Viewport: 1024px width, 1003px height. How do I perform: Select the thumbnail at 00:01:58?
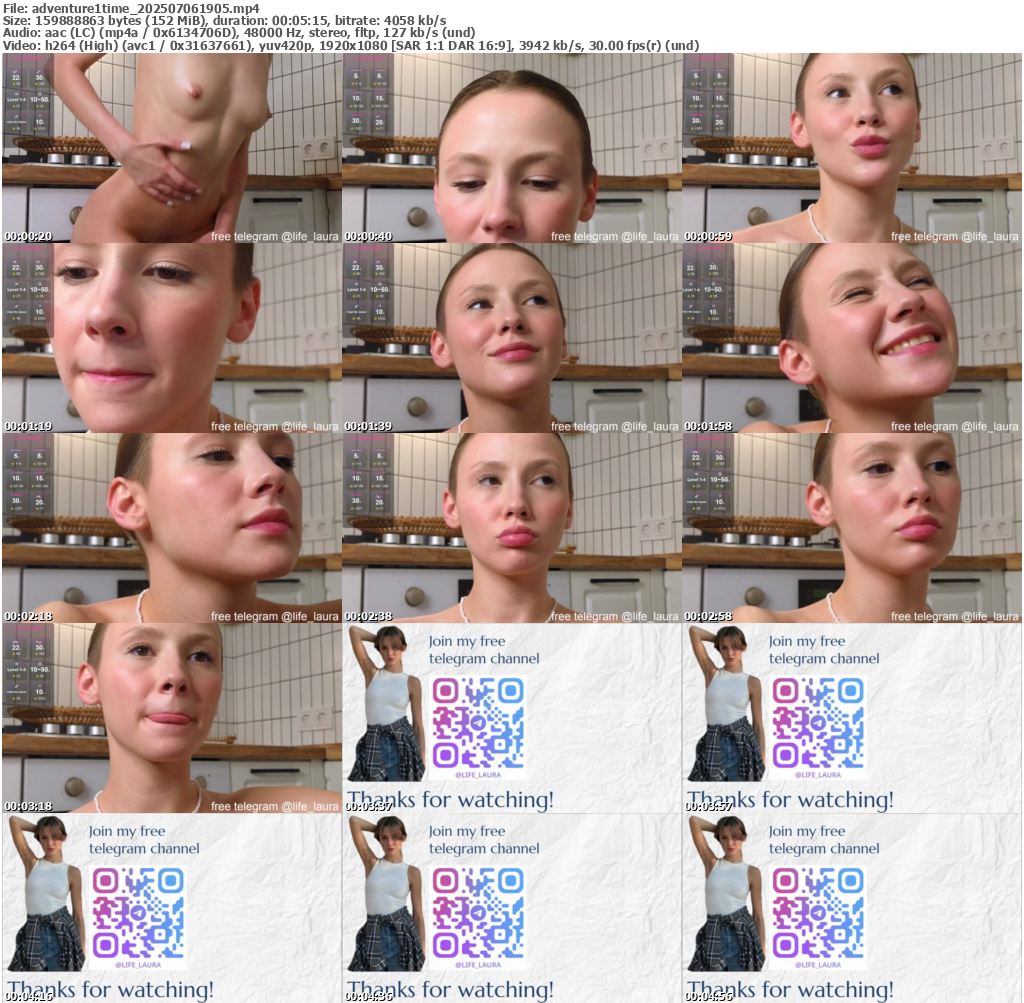[x=851, y=338]
